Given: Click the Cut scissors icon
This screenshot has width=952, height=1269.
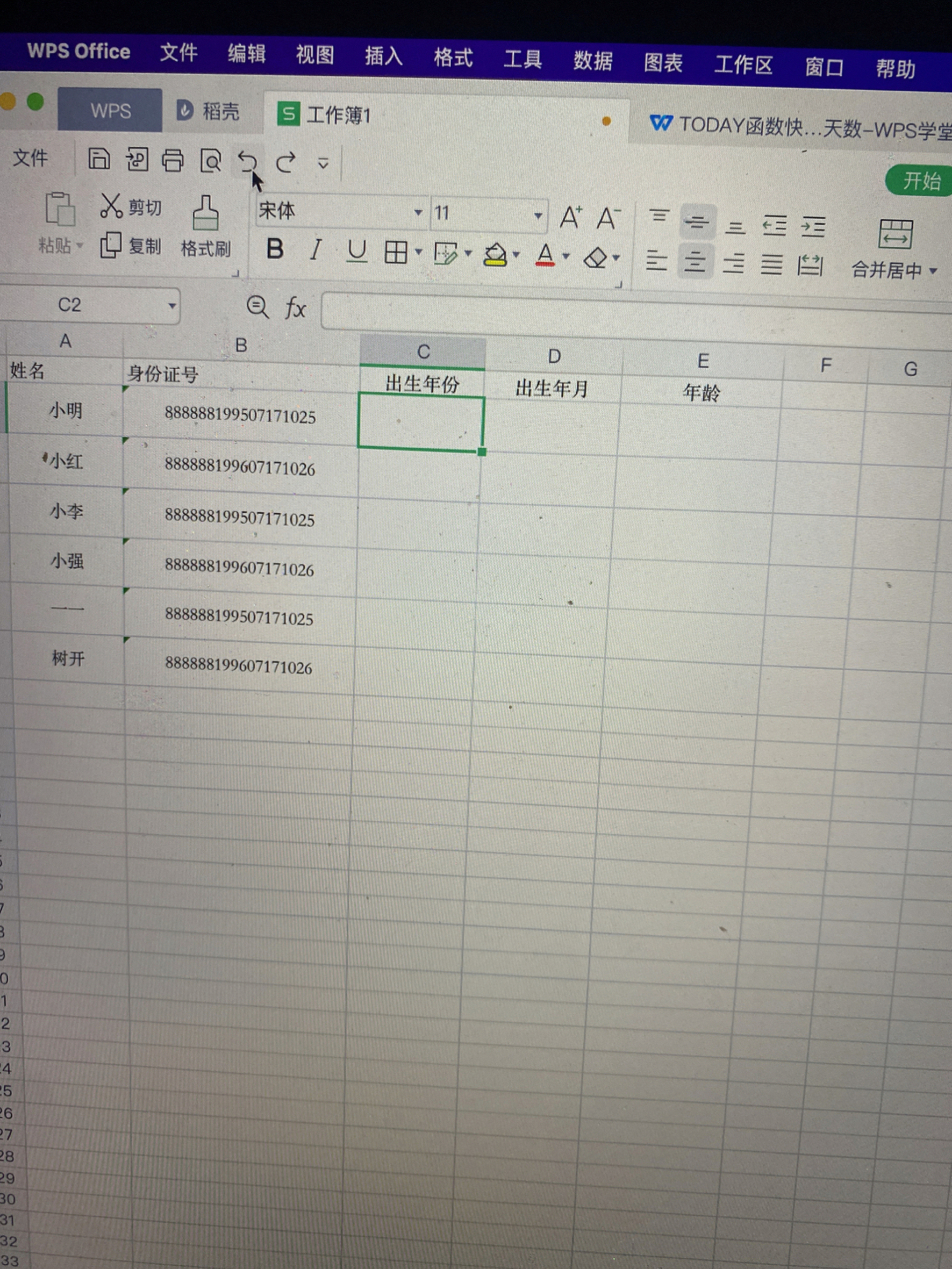Looking at the screenshot, I should coord(111,206).
